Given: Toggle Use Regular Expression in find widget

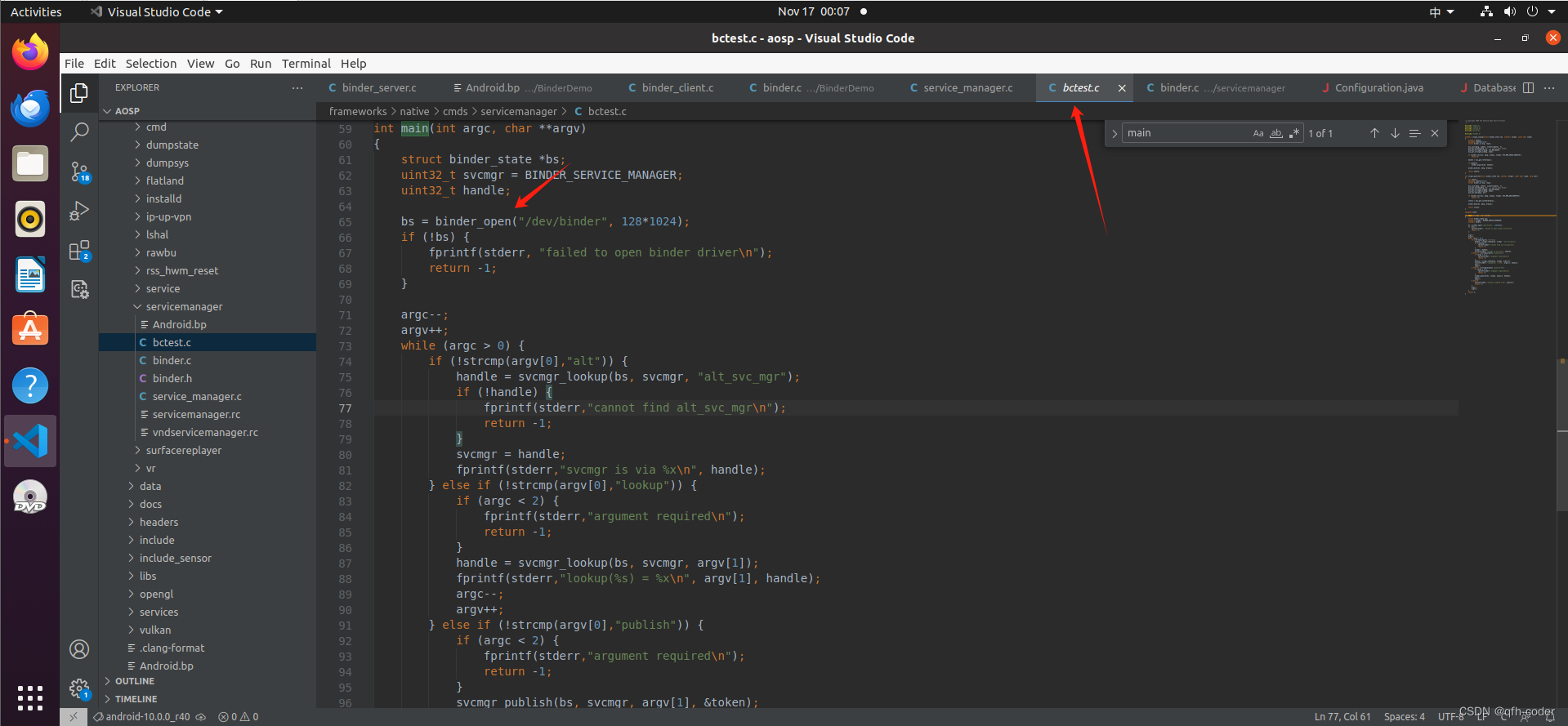Looking at the screenshot, I should coord(1293,133).
